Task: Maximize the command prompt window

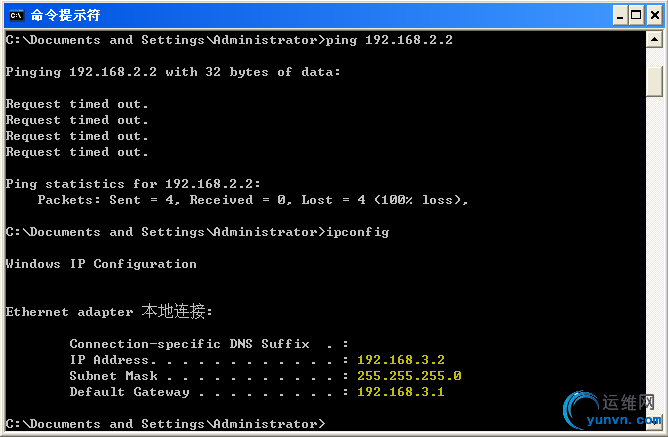Action: pos(634,16)
